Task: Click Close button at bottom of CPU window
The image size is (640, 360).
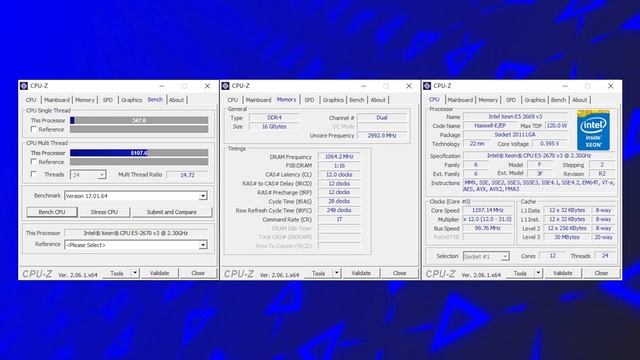Action: click(x=601, y=273)
